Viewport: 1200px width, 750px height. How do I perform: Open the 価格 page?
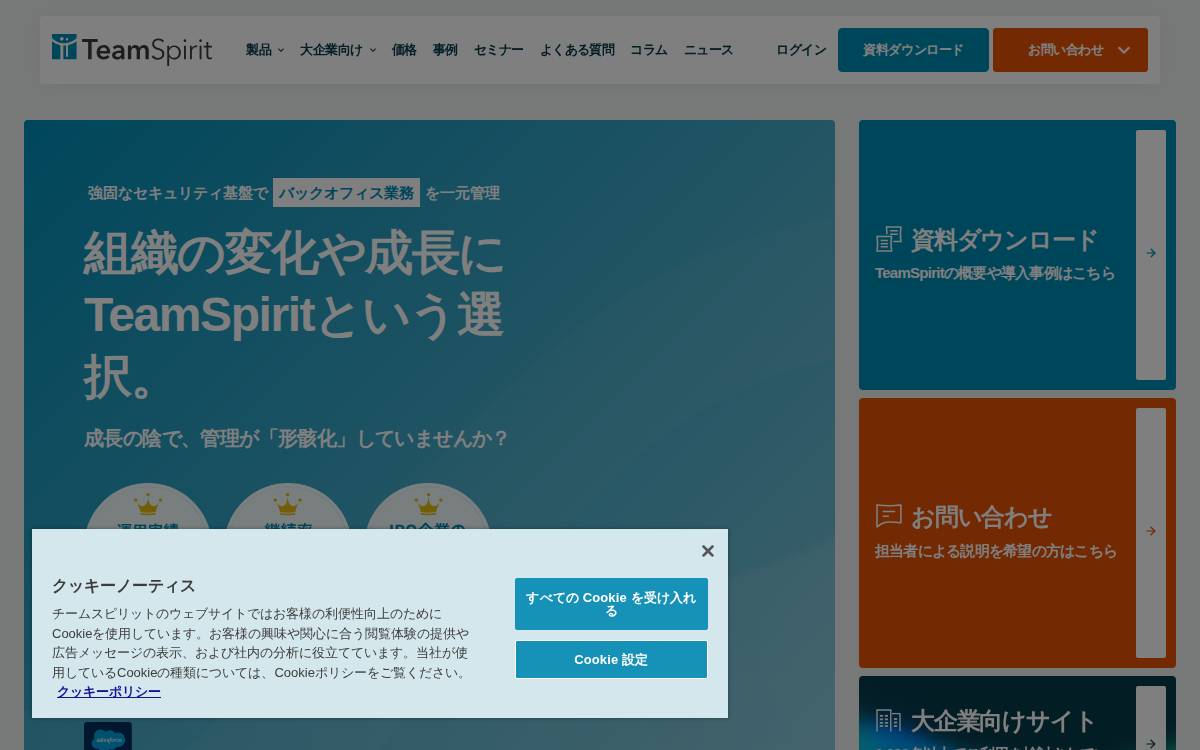pyautogui.click(x=404, y=50)
